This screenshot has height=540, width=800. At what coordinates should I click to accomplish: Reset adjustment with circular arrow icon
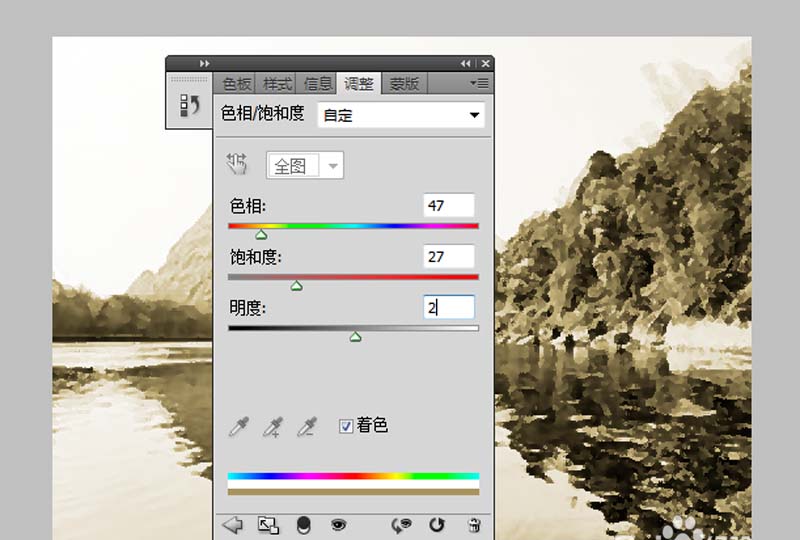[437, 525]
